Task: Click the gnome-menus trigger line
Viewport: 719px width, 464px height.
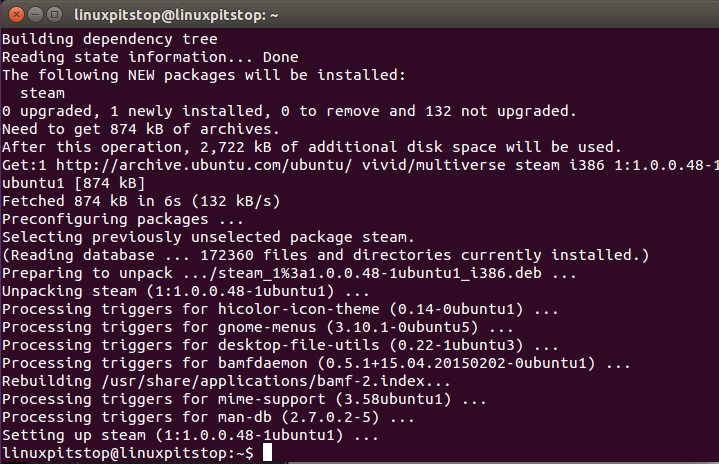Action: point(257,327)
